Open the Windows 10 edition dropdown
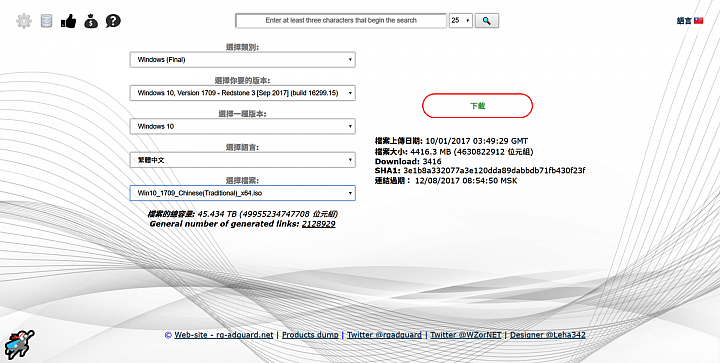720x363 pixels. pos(242,126)
